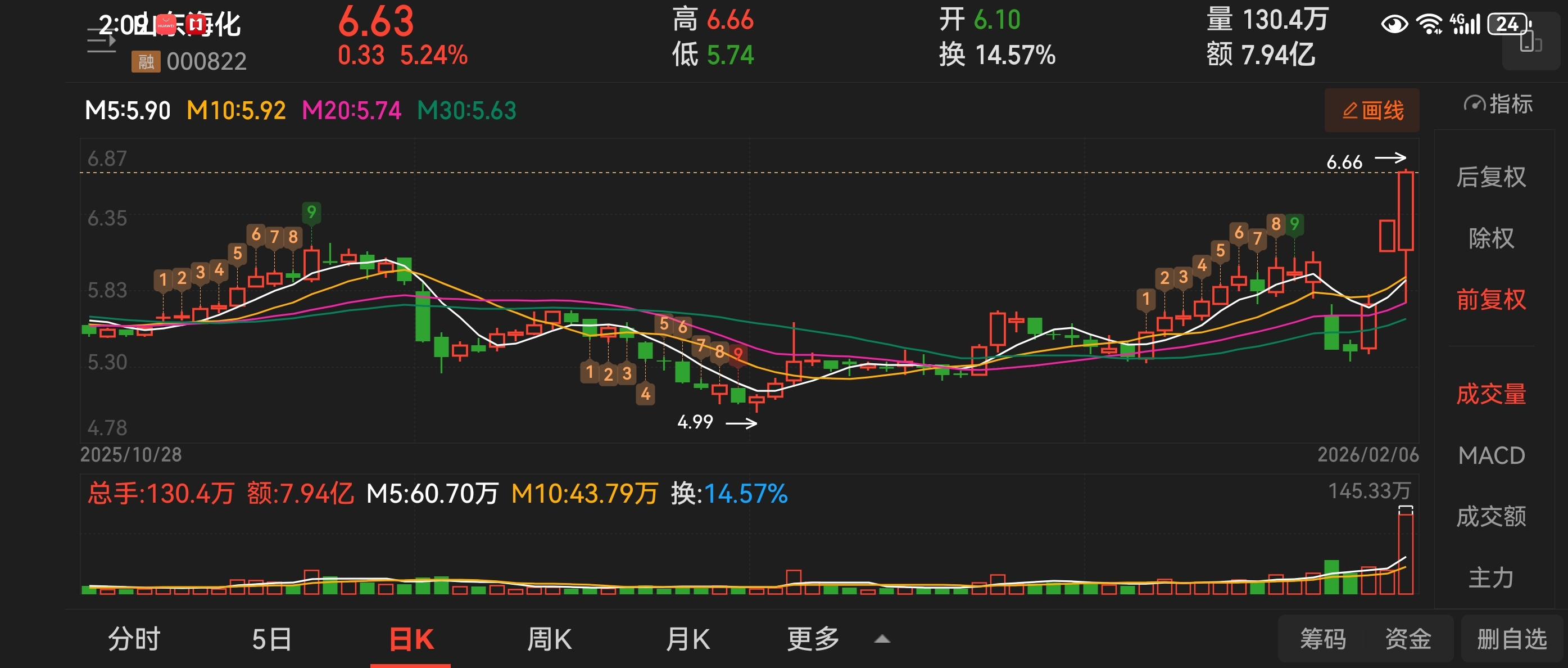Select 前复权 price adjustment mode
The image size is (1568, 668).
tap(1490, 300)
